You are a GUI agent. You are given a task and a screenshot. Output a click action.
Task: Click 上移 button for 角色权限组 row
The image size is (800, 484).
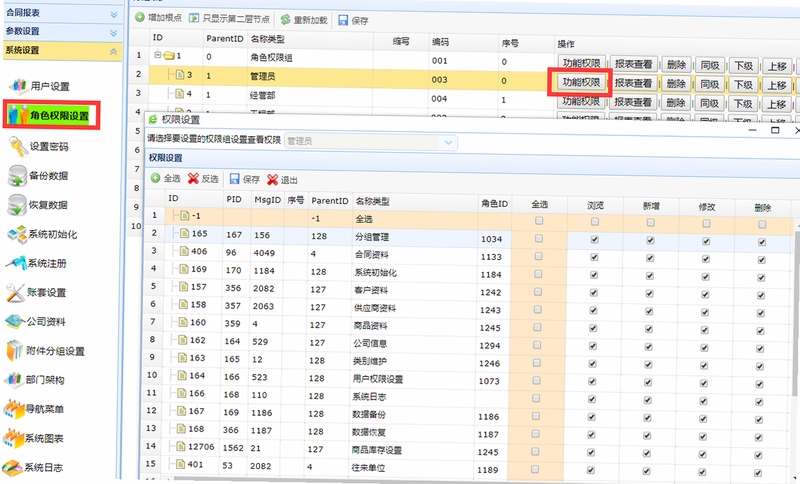coord(778,66)
